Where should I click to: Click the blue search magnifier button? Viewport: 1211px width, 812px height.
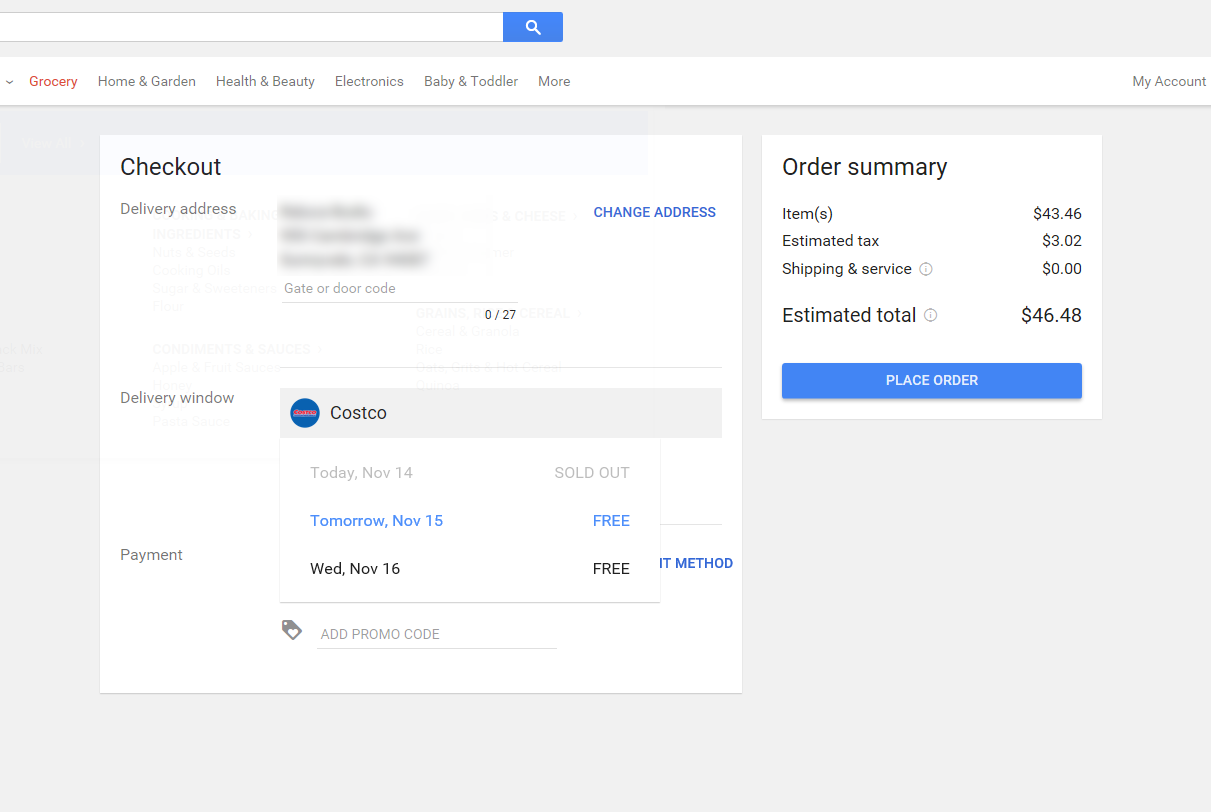532,27
